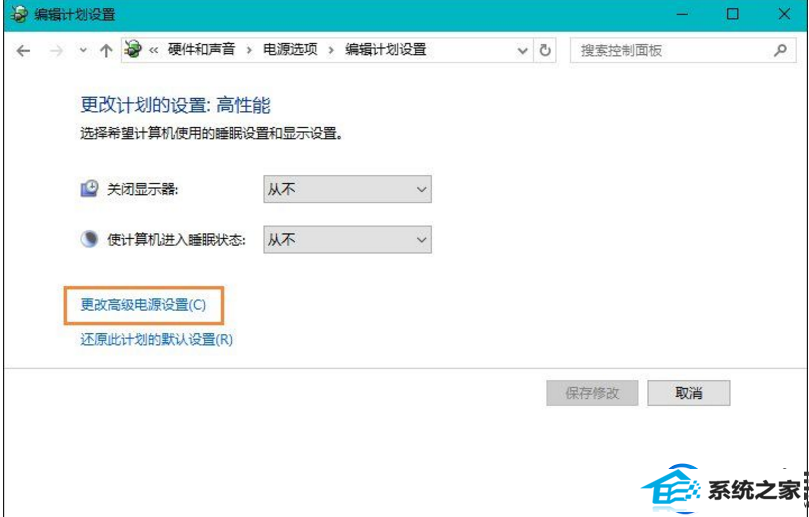Open the 硬件和声音 breadcrumb

tap(201, 50)
